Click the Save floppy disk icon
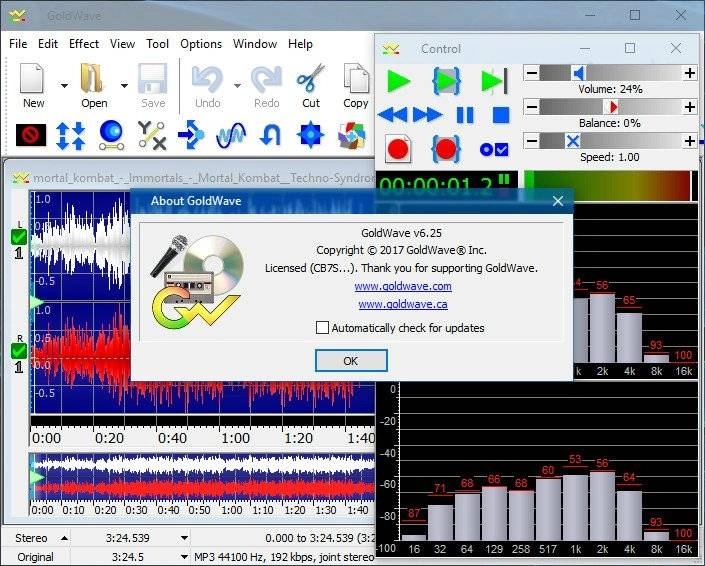 [153, 79]
